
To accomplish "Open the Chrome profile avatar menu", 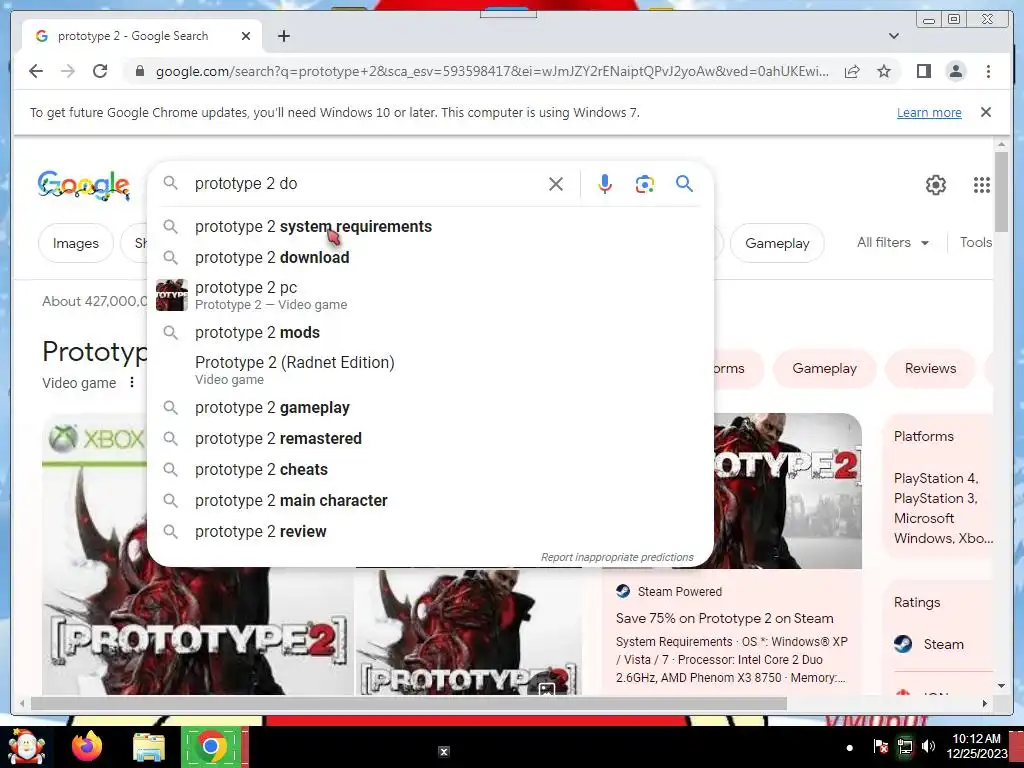I will tap(955, 71).
